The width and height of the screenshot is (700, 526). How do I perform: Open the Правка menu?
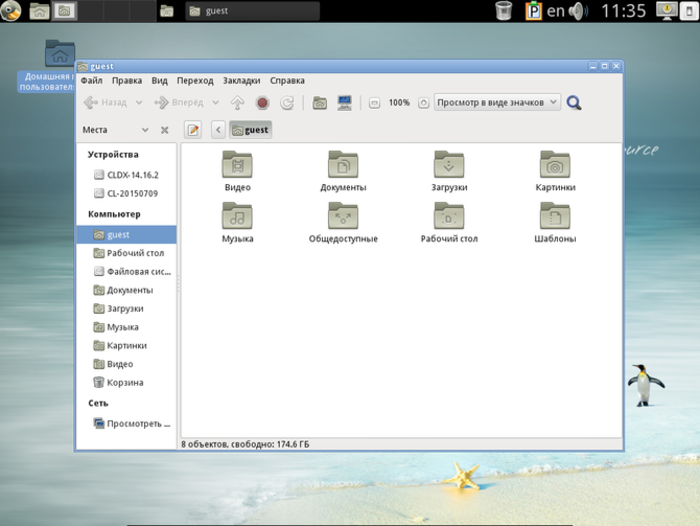coord(127,80)
